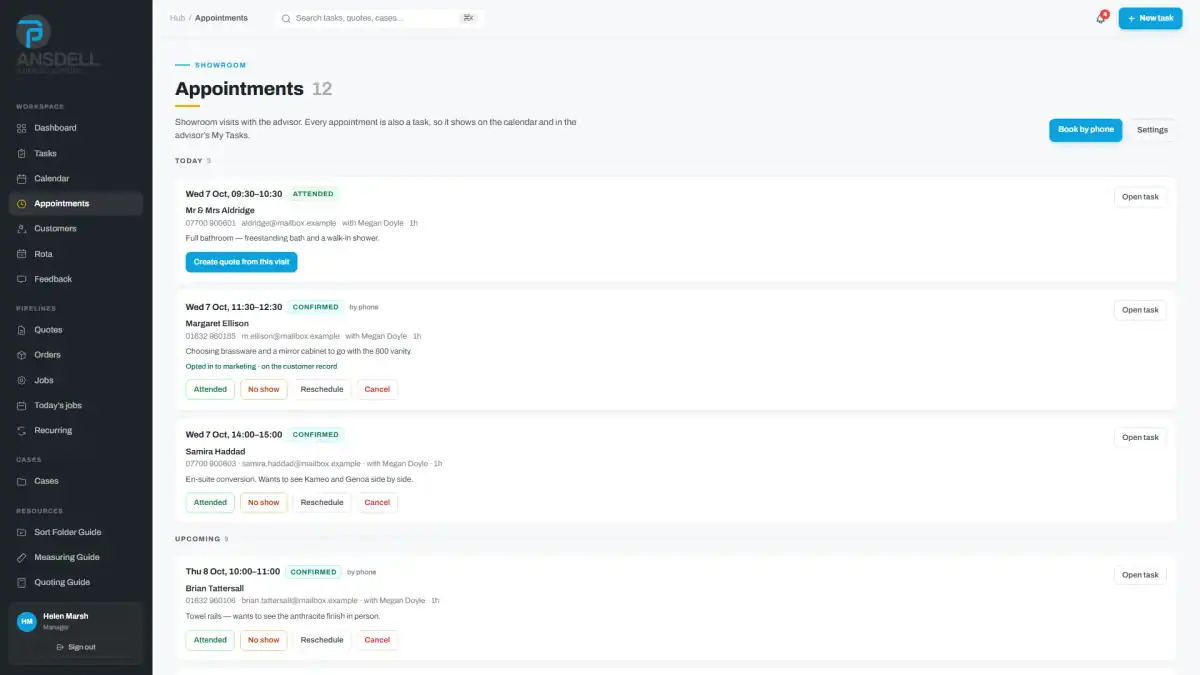
Task: Select the Quotes document icon
Action: tap(22, 330)
